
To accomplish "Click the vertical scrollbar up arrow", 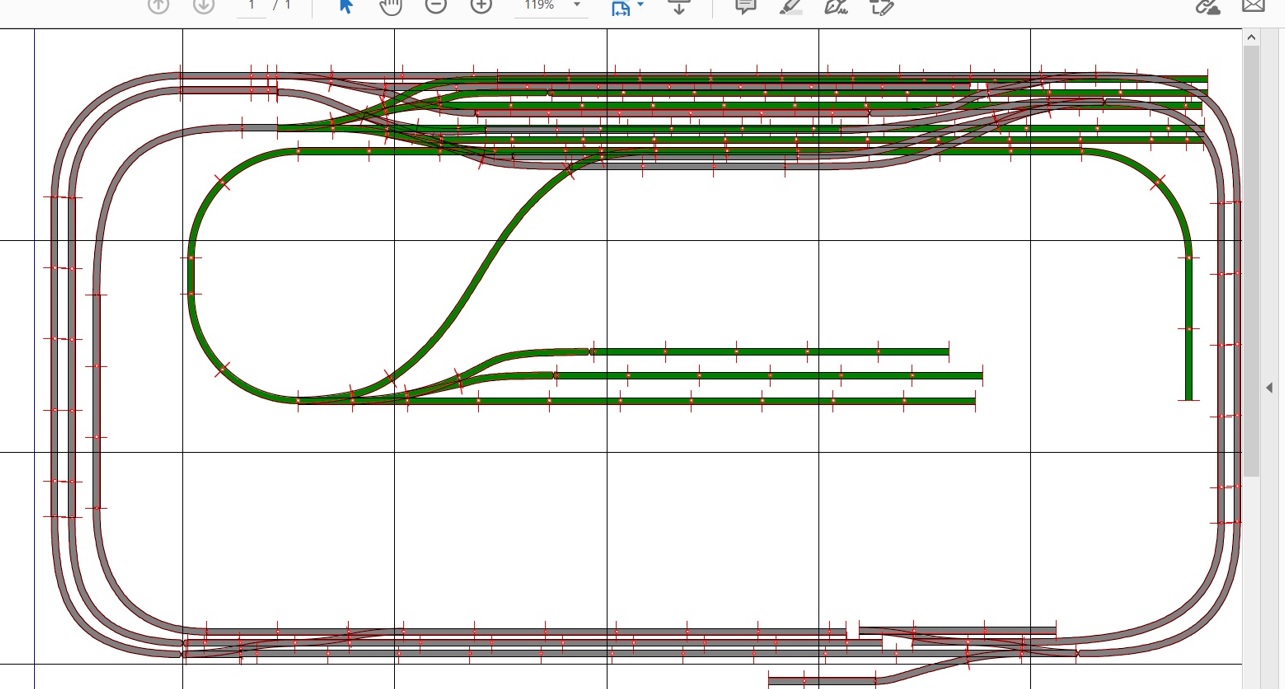I will click(x=1250, y=37).
